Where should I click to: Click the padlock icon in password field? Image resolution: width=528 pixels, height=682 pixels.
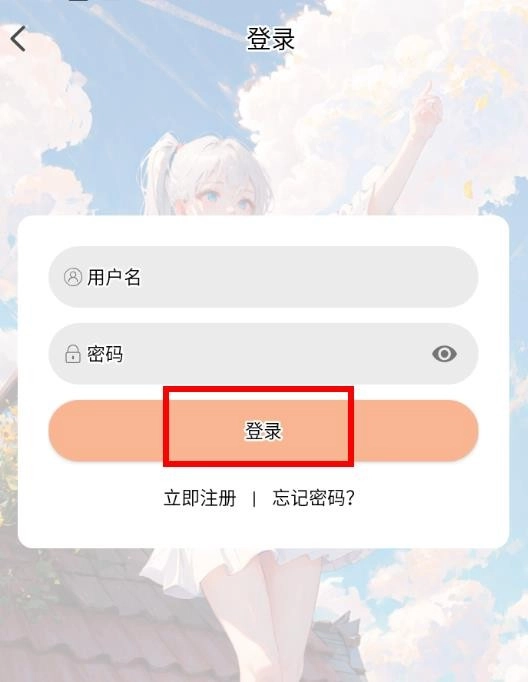(x=73, y=354)
